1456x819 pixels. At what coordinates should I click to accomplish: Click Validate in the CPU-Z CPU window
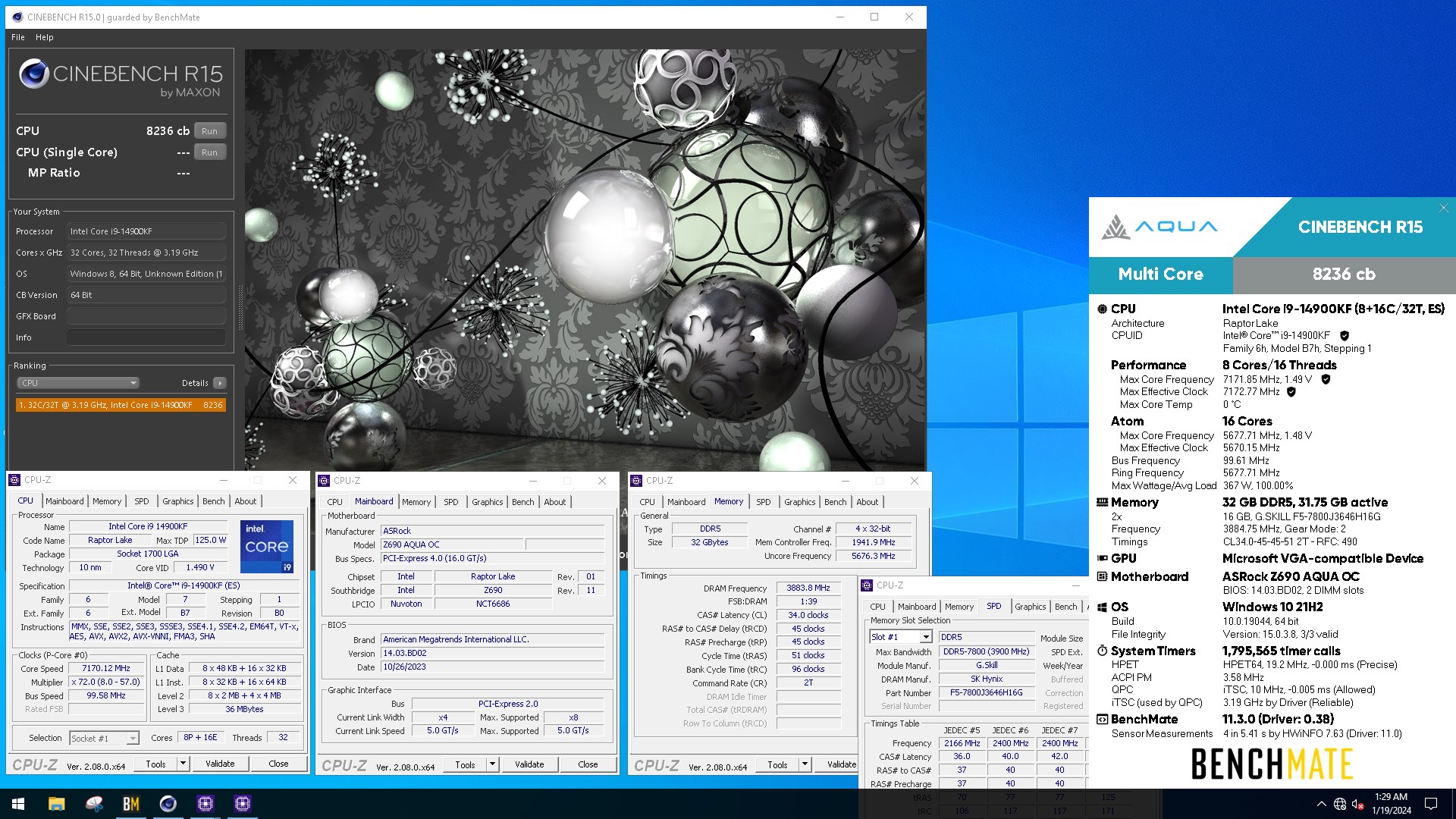pos(220,764)
